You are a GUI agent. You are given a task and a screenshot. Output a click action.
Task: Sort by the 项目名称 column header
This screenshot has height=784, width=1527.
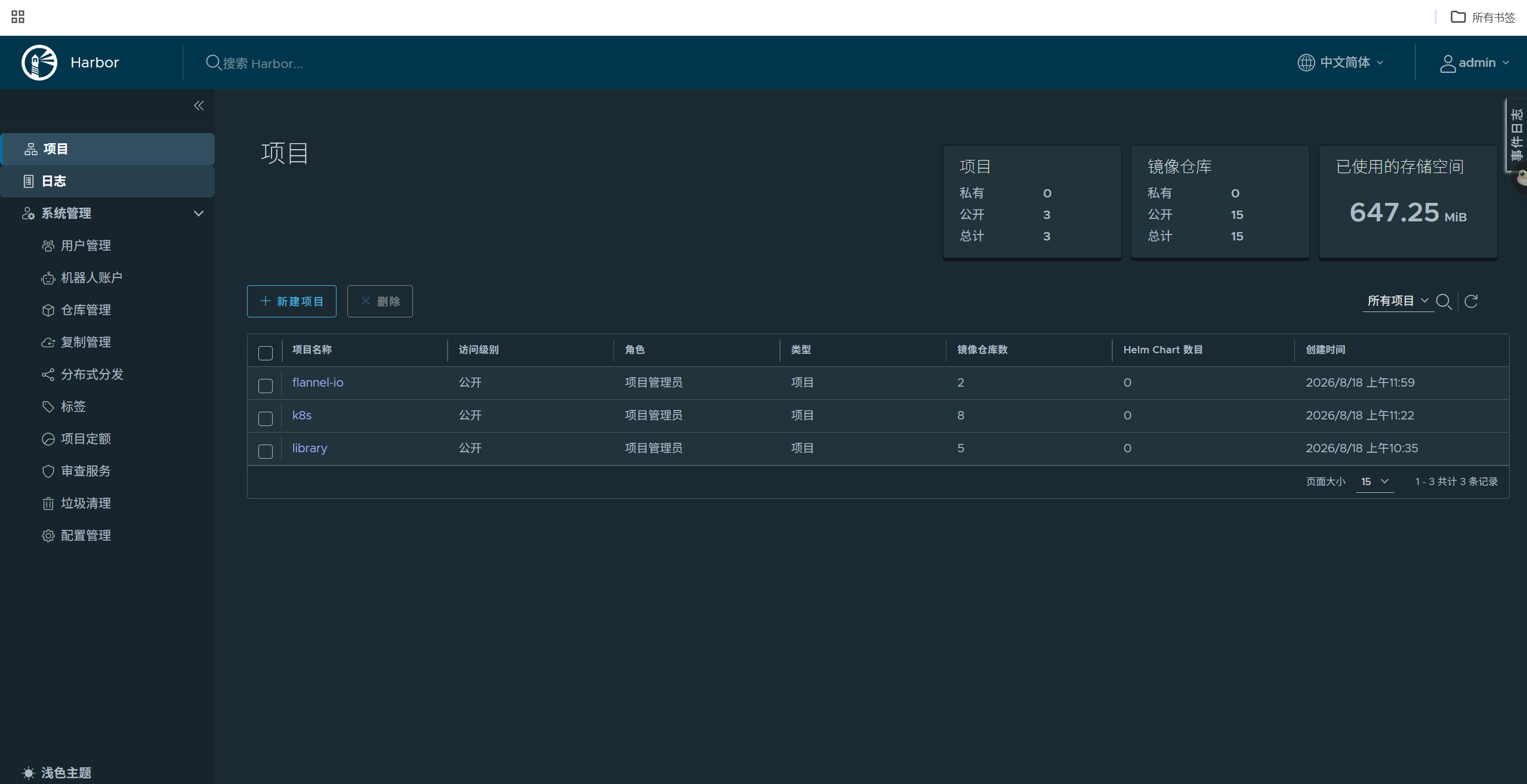click(x=312, y=350)
